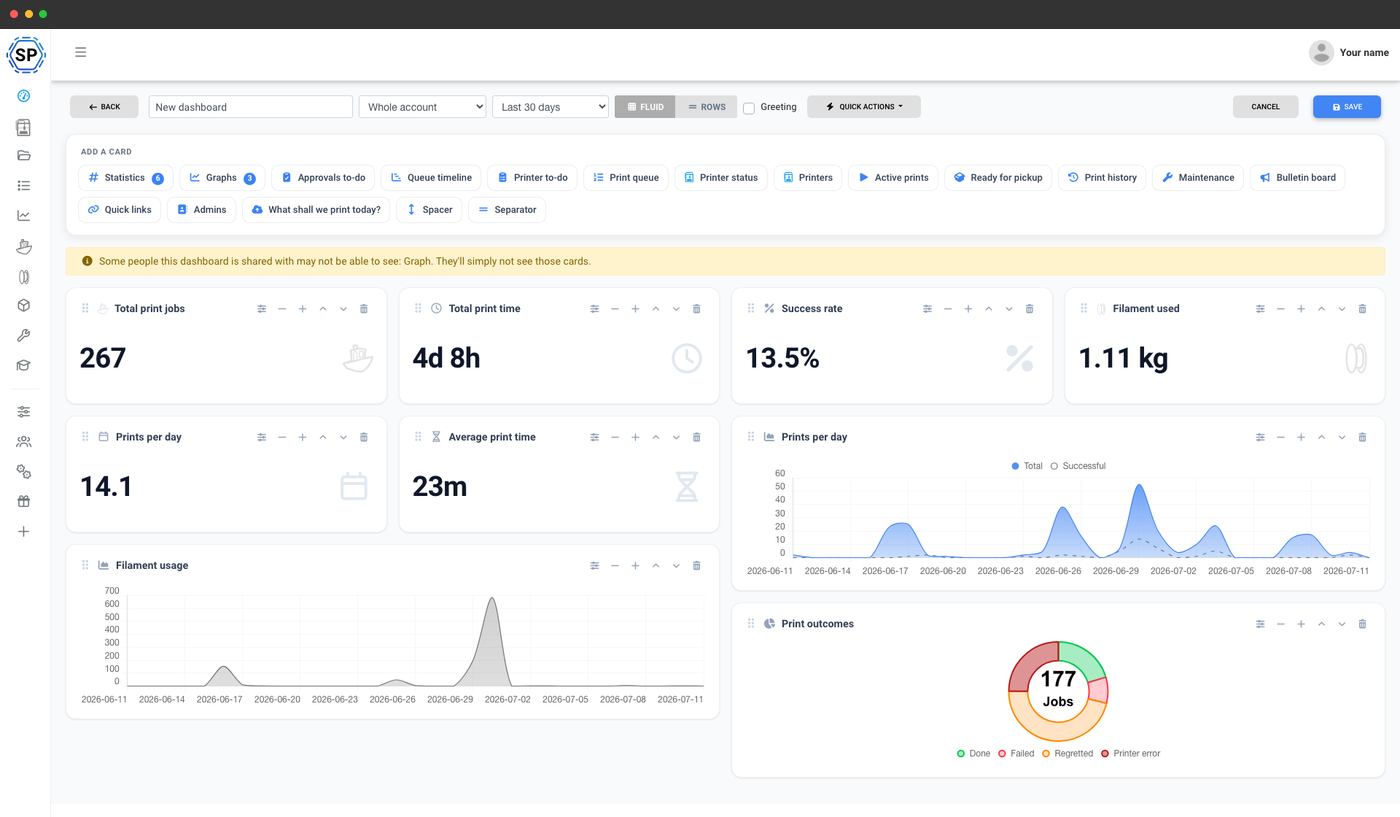Add the What shall we print today card
Screen dimensions: 1400x817
315,210
